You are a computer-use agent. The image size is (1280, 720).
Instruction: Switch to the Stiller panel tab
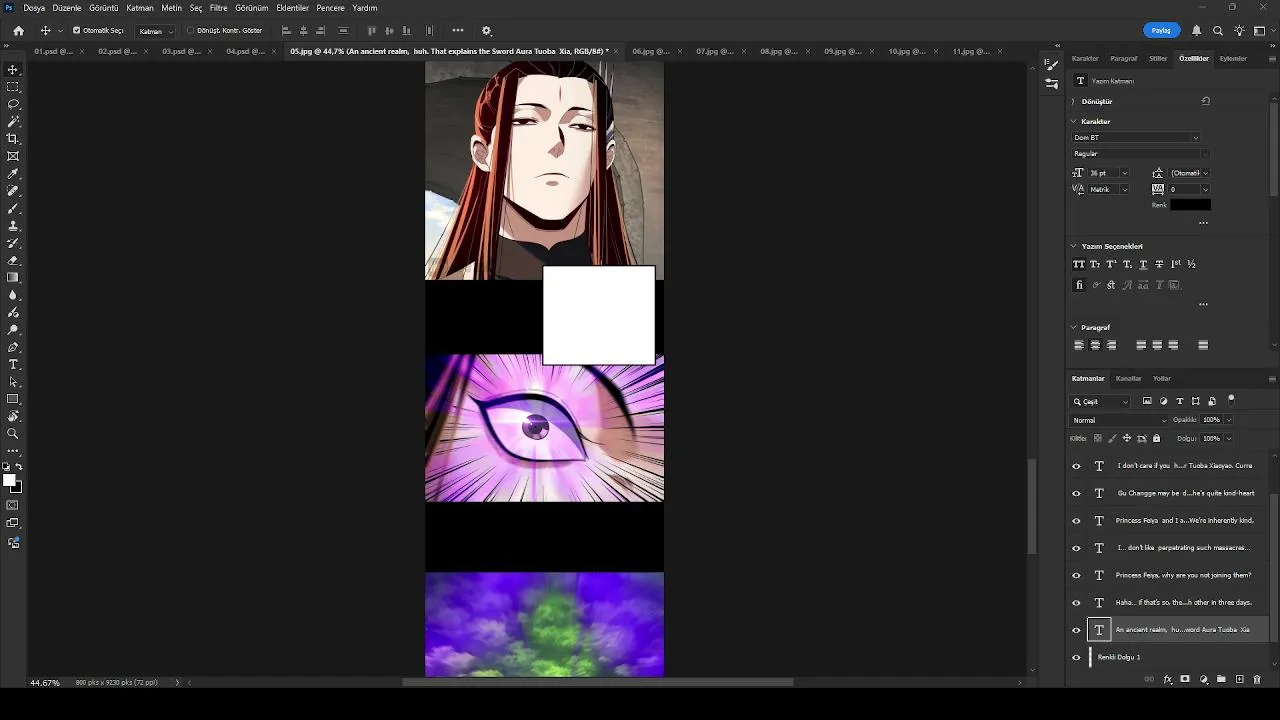click(1158, 59)
